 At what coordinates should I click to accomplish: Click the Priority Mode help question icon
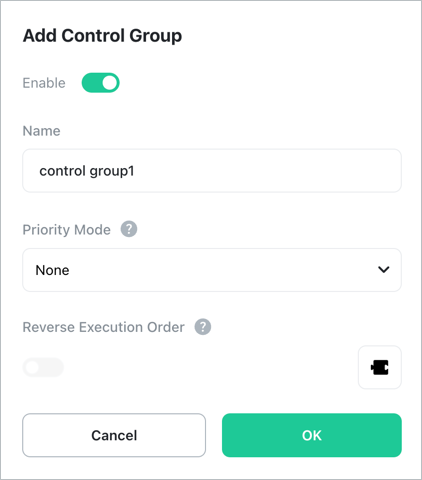click(x=129, y=229)
